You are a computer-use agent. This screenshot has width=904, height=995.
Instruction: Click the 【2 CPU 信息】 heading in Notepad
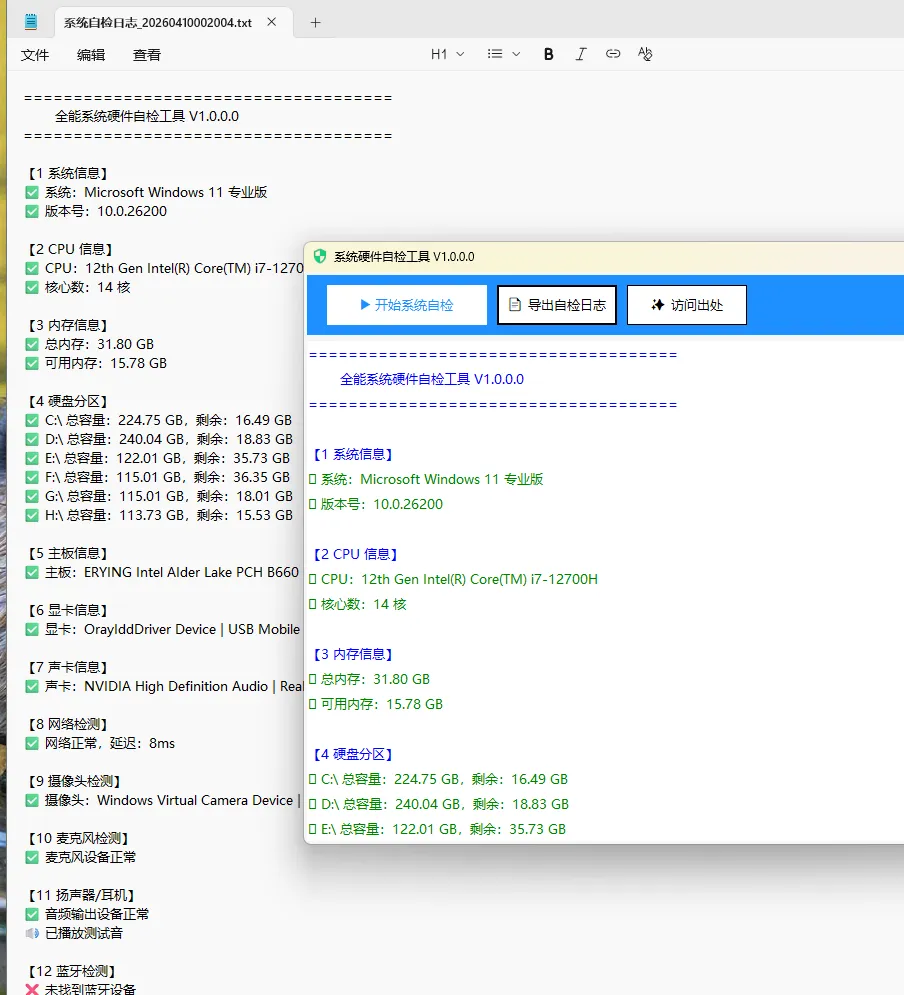[70, 249]
